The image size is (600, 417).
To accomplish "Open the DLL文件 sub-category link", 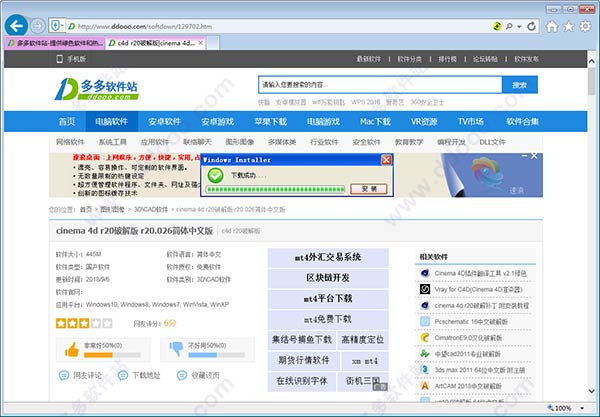I will click(x=492, y=142).
